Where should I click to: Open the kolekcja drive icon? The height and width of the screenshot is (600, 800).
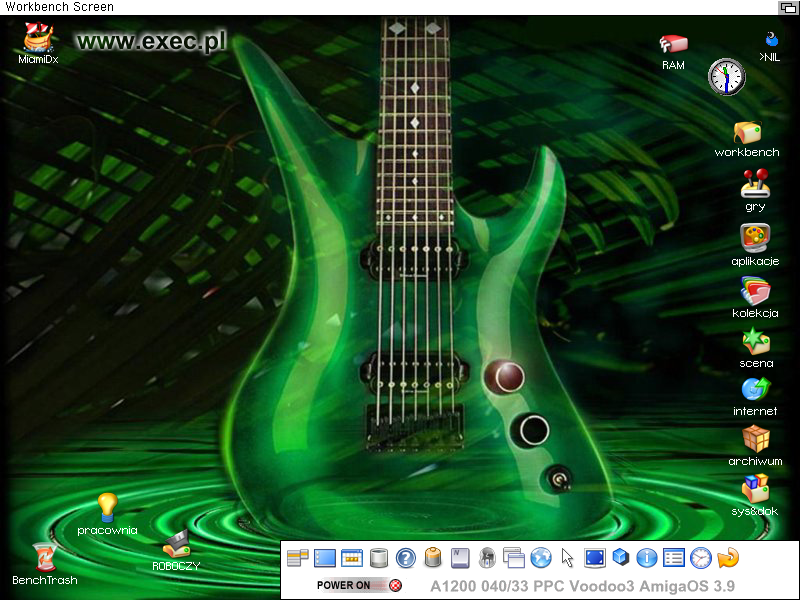click(x=755, y=291)
